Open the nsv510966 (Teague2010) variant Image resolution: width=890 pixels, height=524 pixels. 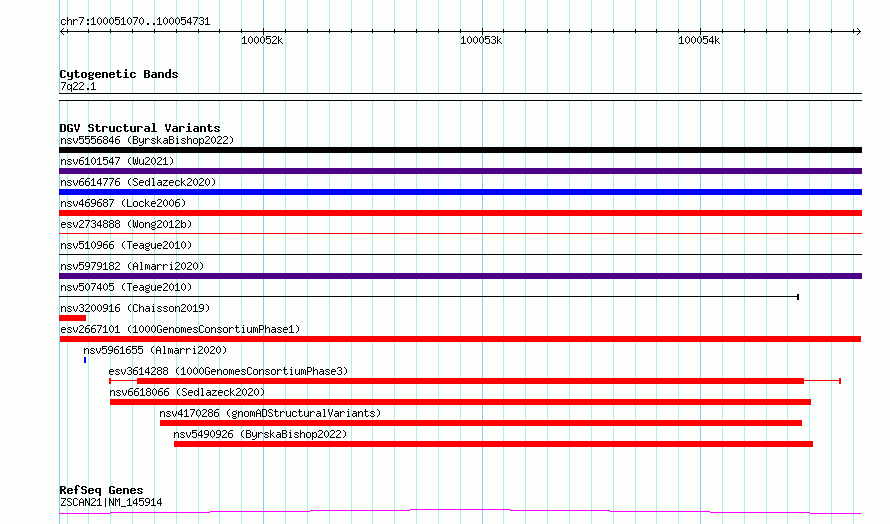click(x=126, y=245)
